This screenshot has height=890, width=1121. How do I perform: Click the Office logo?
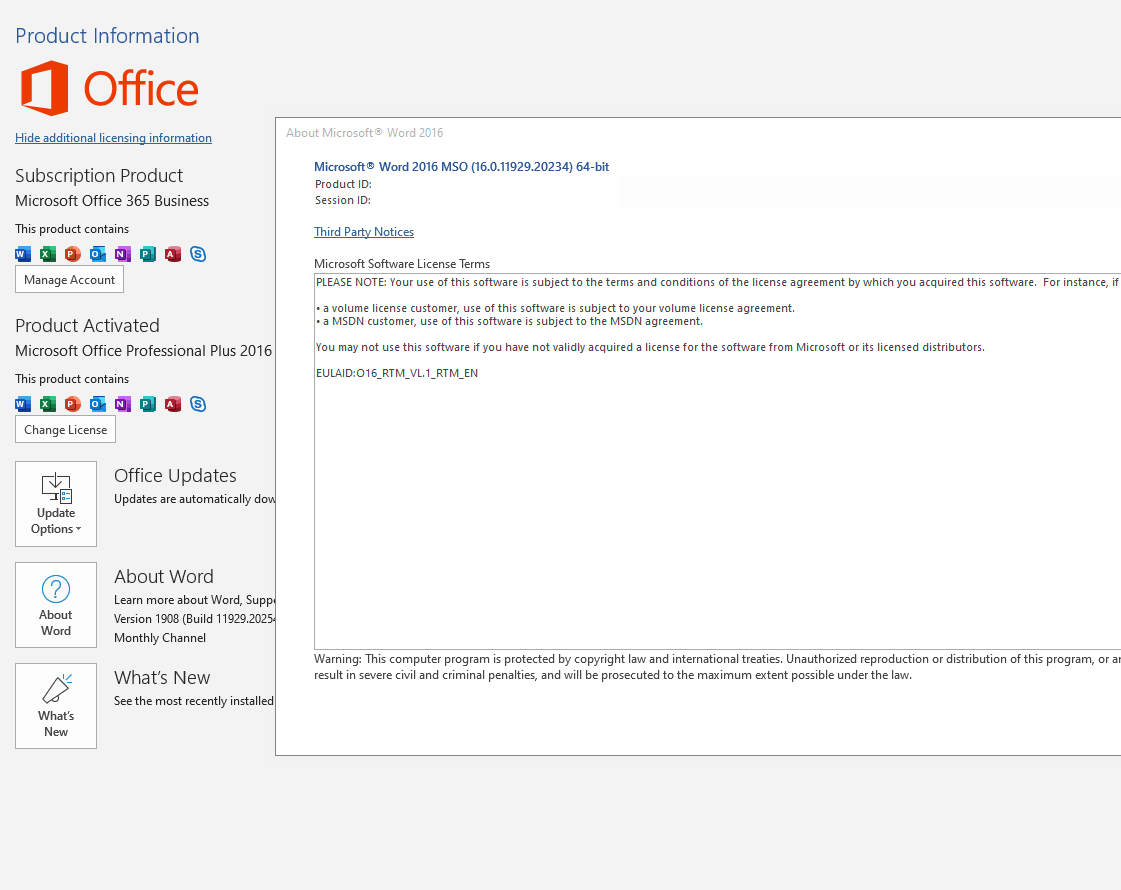(109, 88)
